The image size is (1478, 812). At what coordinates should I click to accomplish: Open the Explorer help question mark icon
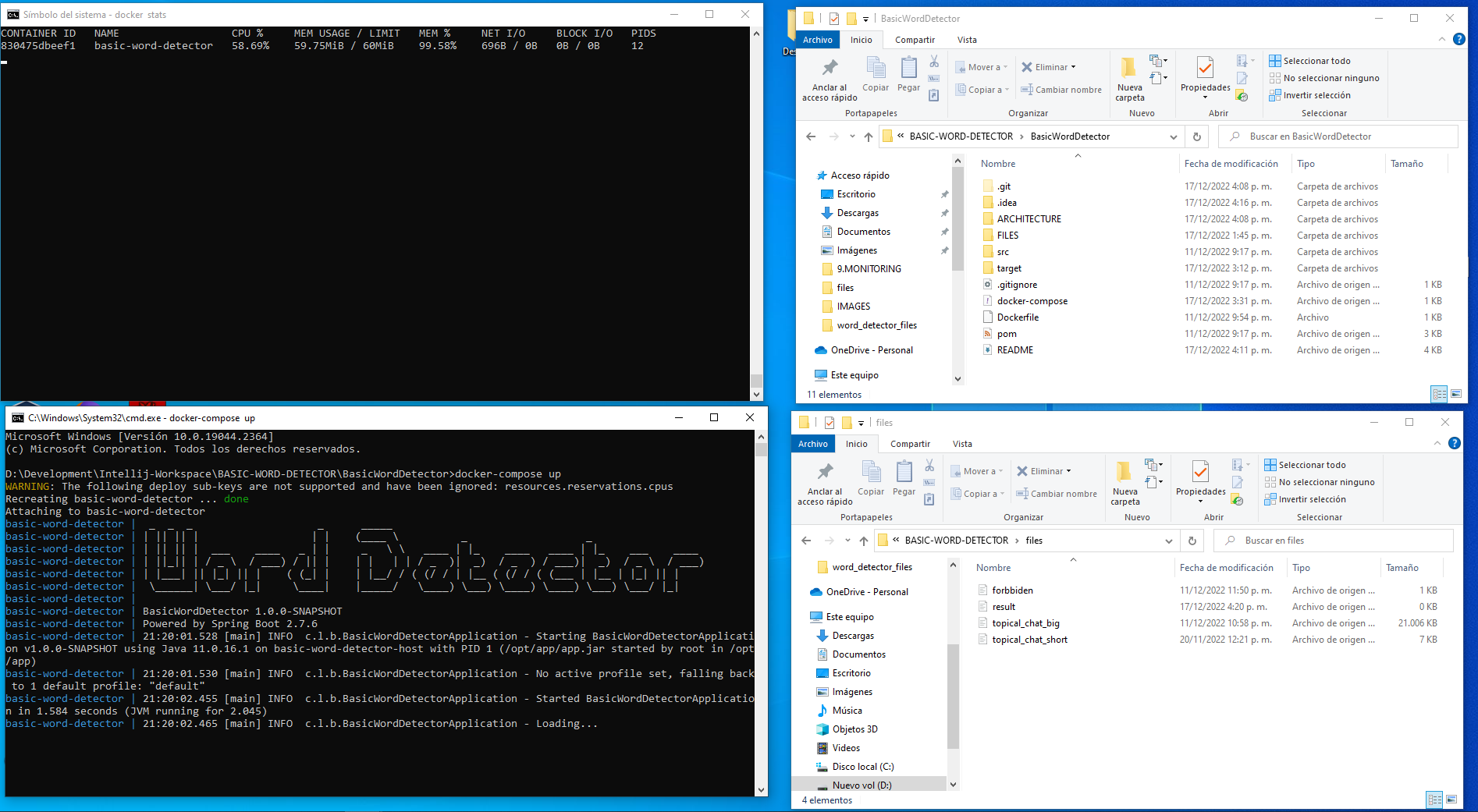click(x=1458, y=39)
